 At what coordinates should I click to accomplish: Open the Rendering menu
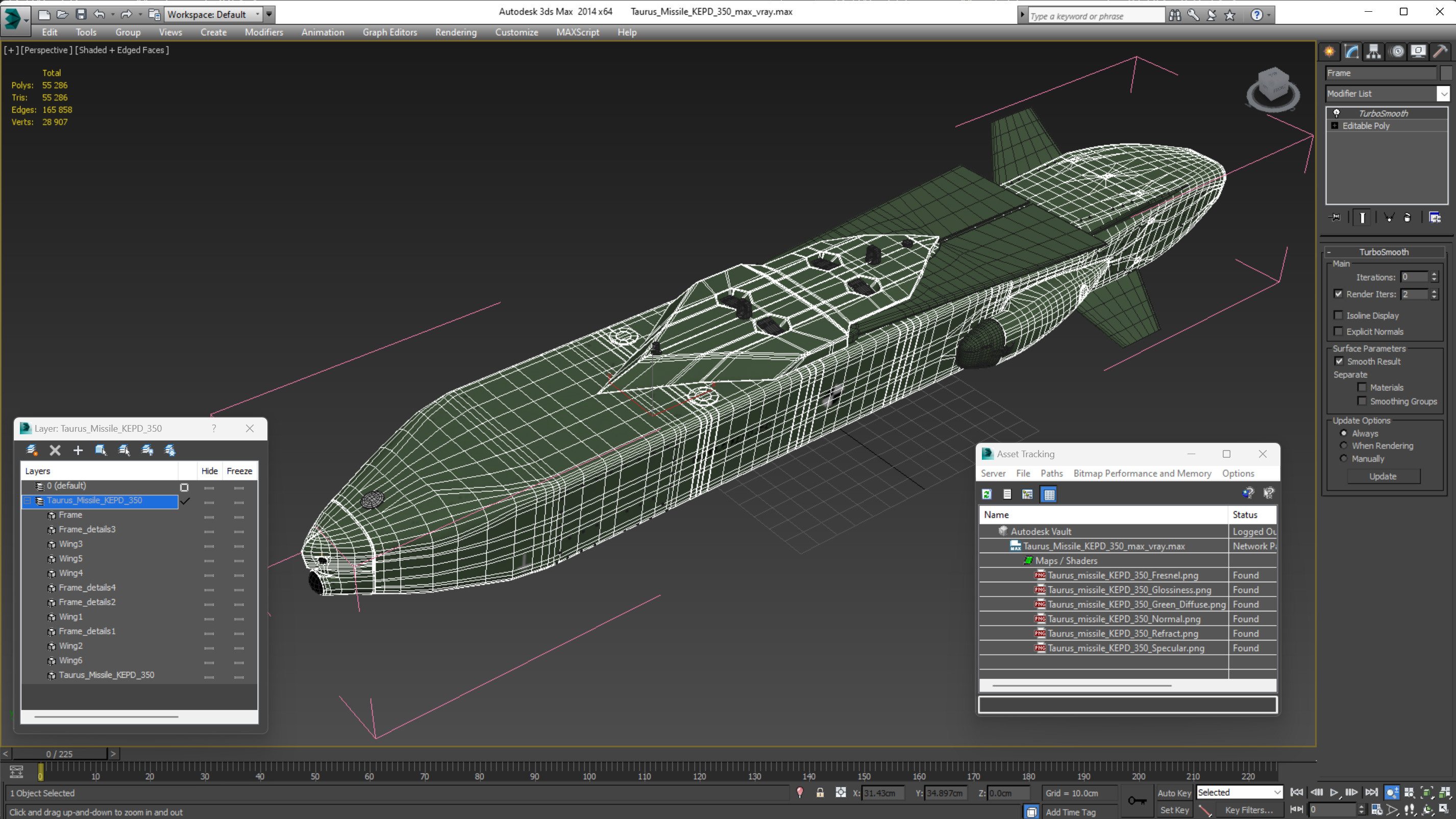[456, 32]
